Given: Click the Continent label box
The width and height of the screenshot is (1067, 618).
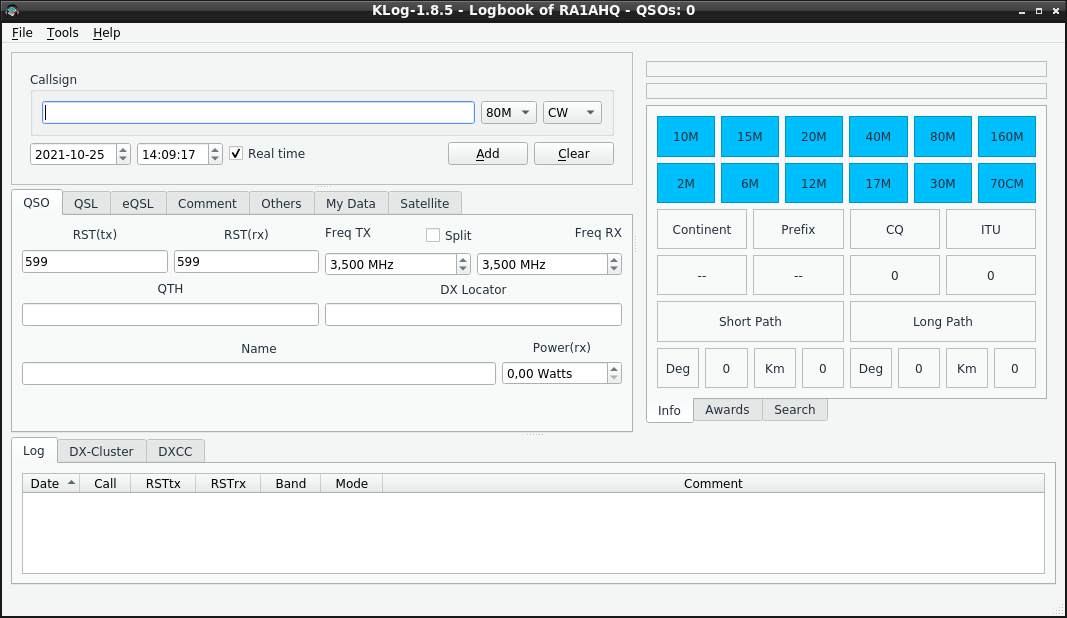Looking at the screenshot, I should pyautogui.click(x=702, y=229).
